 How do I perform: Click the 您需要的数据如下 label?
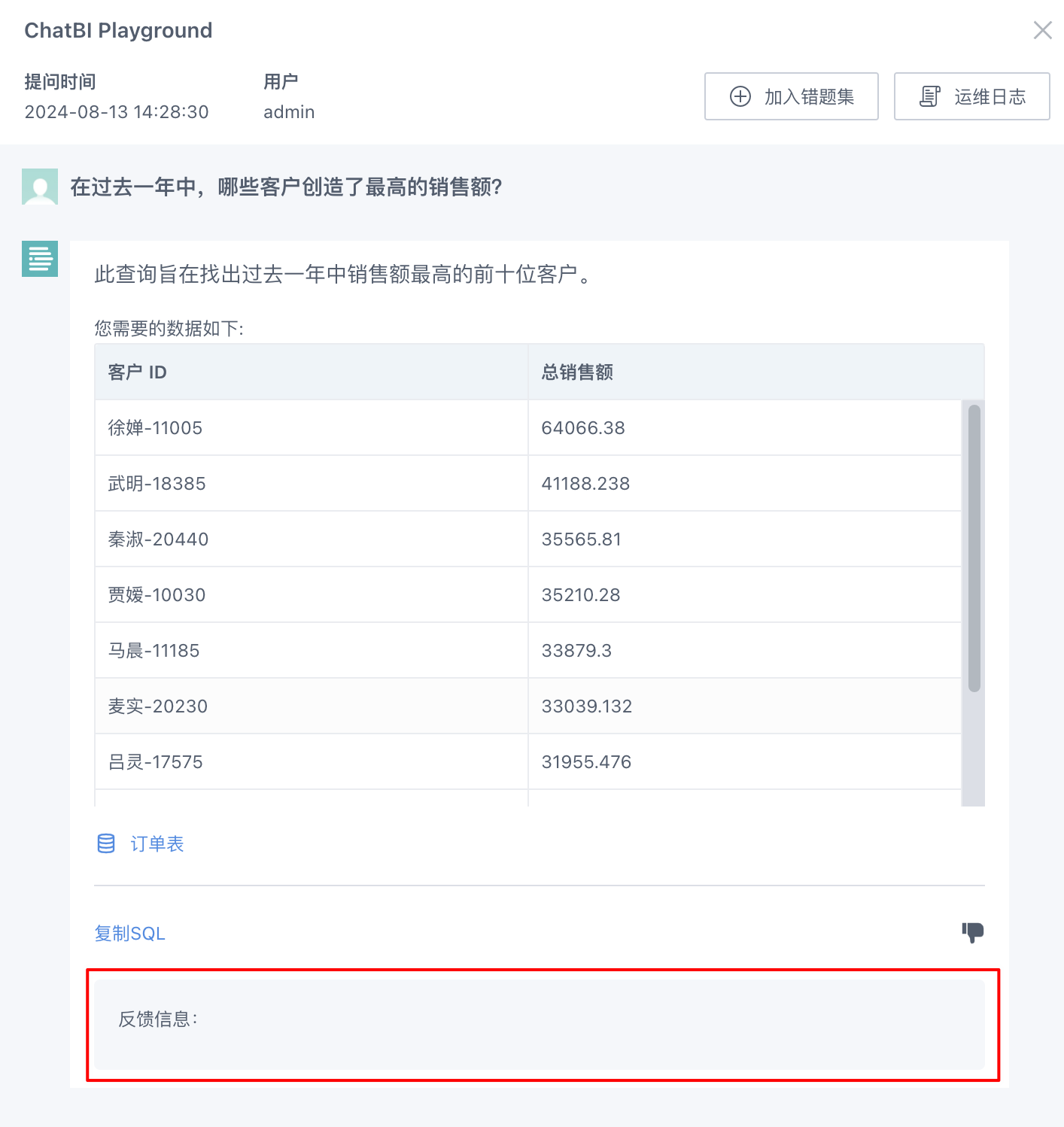(x=169, y=329)
